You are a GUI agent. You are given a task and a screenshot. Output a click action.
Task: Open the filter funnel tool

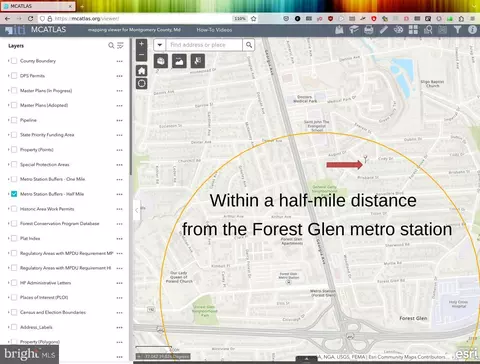[x=458, y=30]
